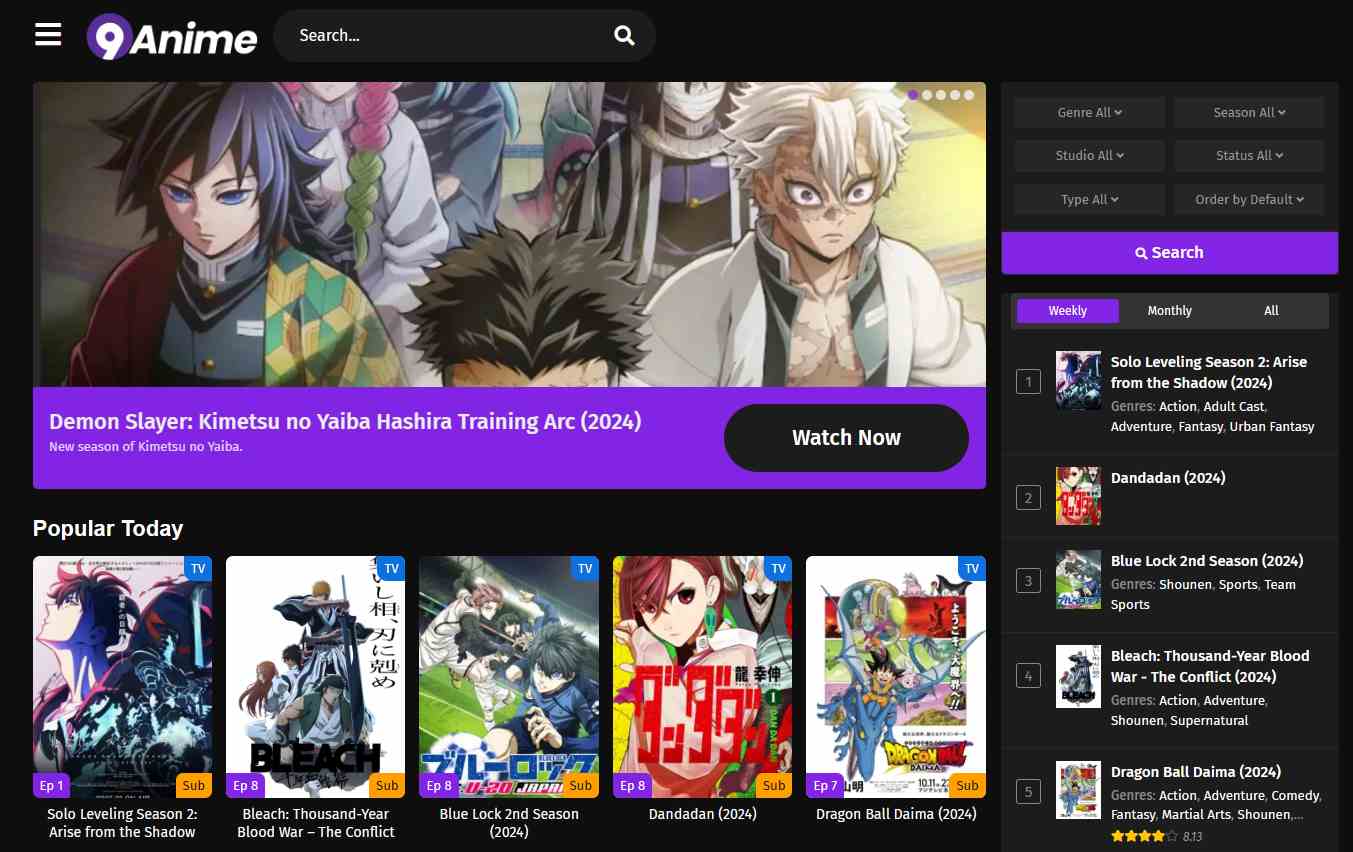Switch to the All ranking tab
This screenshot has height=852, width=1353.
pyautogui.click(x=1270, y=310)
